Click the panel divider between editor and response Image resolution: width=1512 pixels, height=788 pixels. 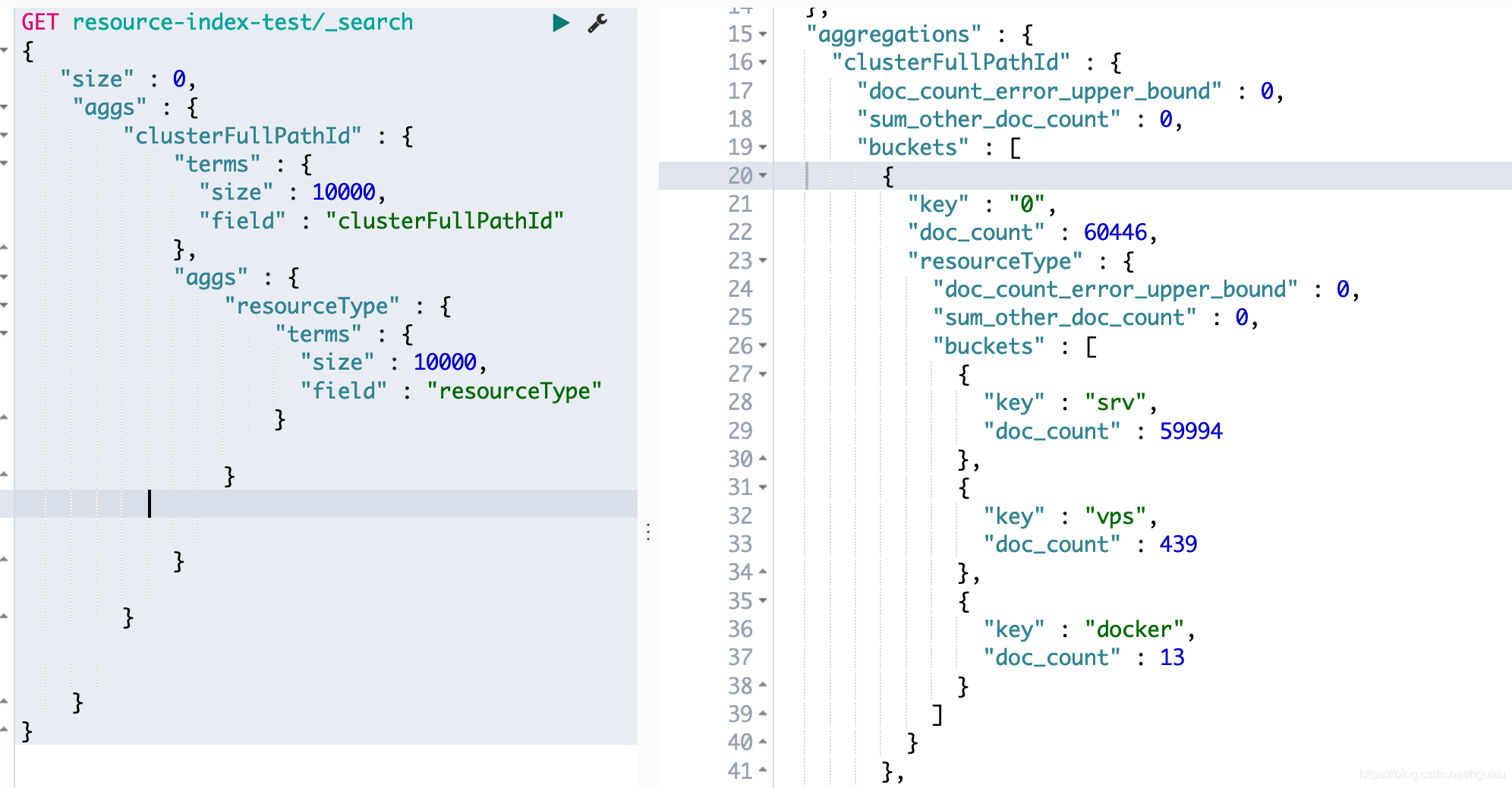click(649, 531)
